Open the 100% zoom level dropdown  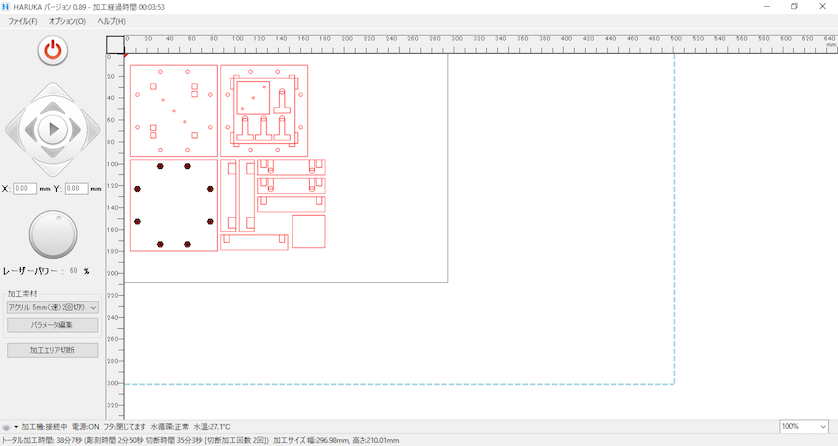click(x=804, y=426)
